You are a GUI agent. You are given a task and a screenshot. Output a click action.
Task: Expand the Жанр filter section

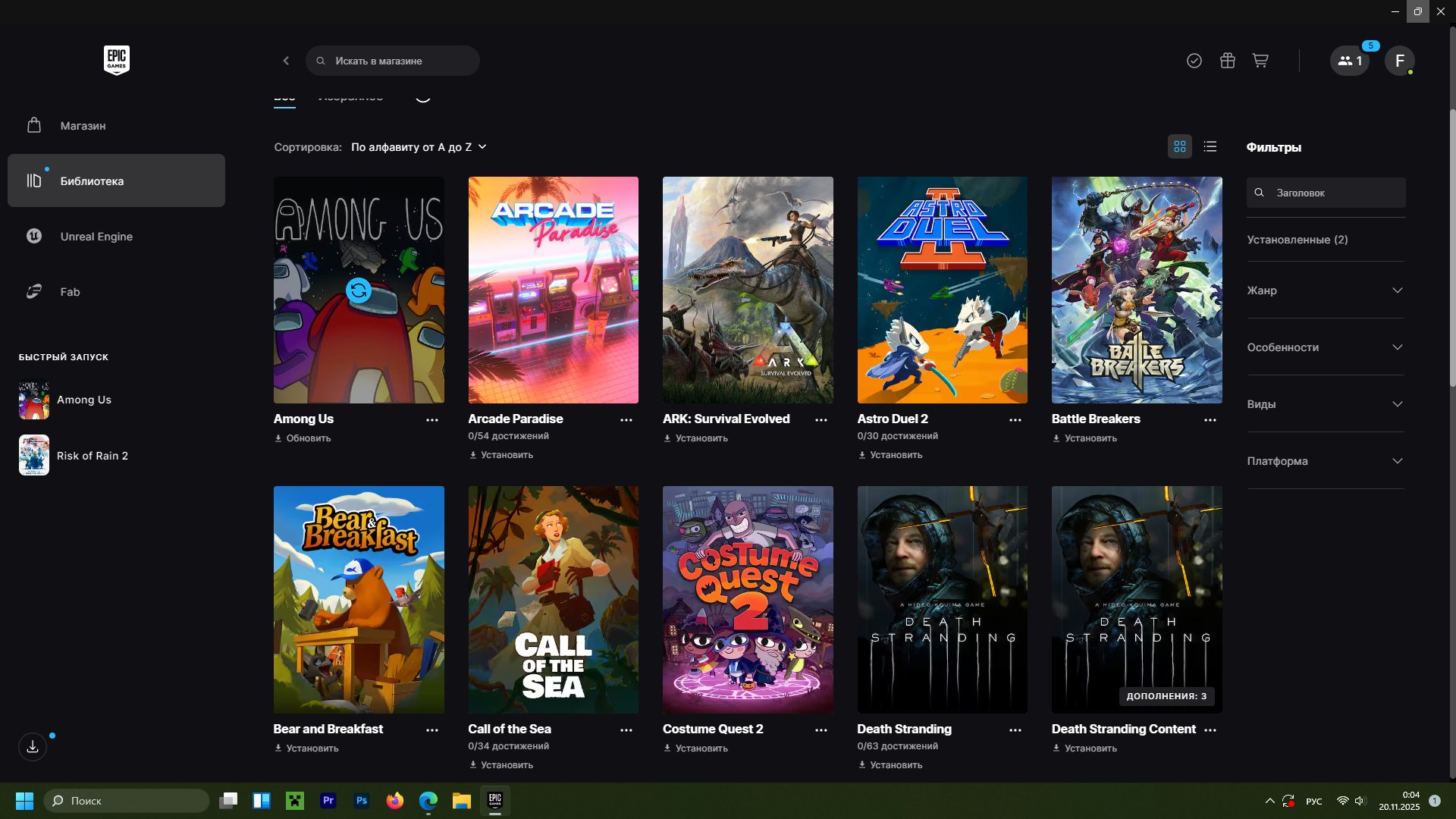(x=1325, y=290)
